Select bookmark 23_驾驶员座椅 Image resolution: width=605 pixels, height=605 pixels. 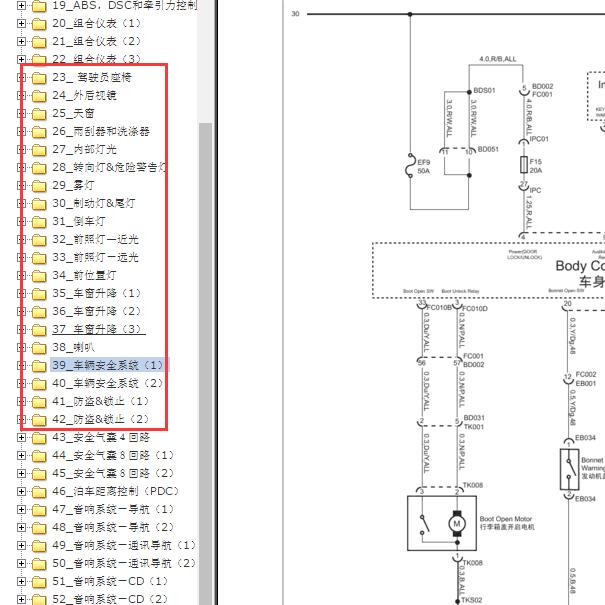click(x=92, y=77)
